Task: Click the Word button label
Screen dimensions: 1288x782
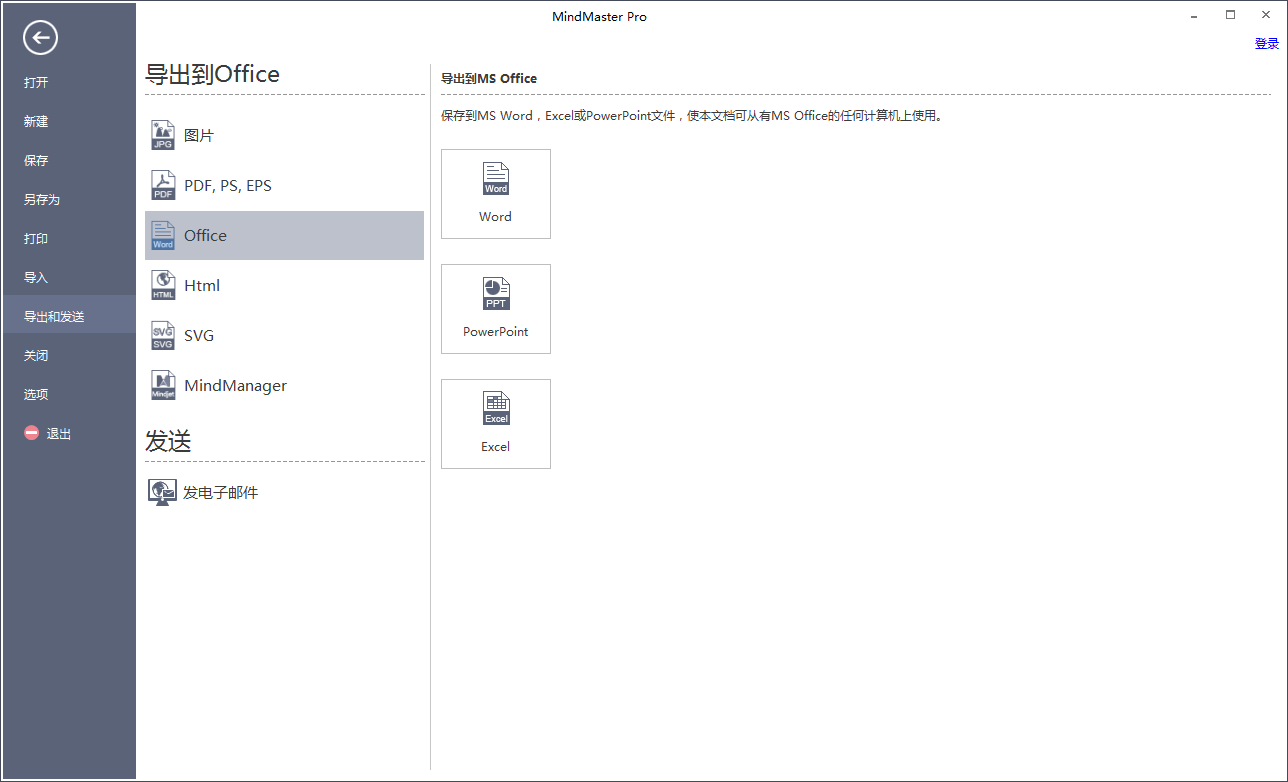Action: coord(495,216)
